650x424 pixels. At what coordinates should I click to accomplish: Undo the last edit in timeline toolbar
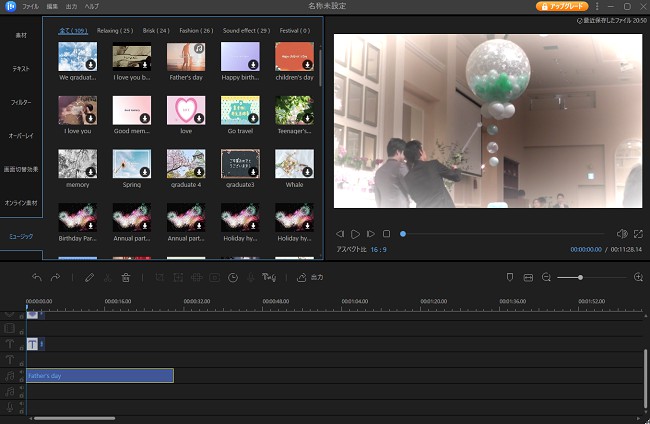click(37, 277)
